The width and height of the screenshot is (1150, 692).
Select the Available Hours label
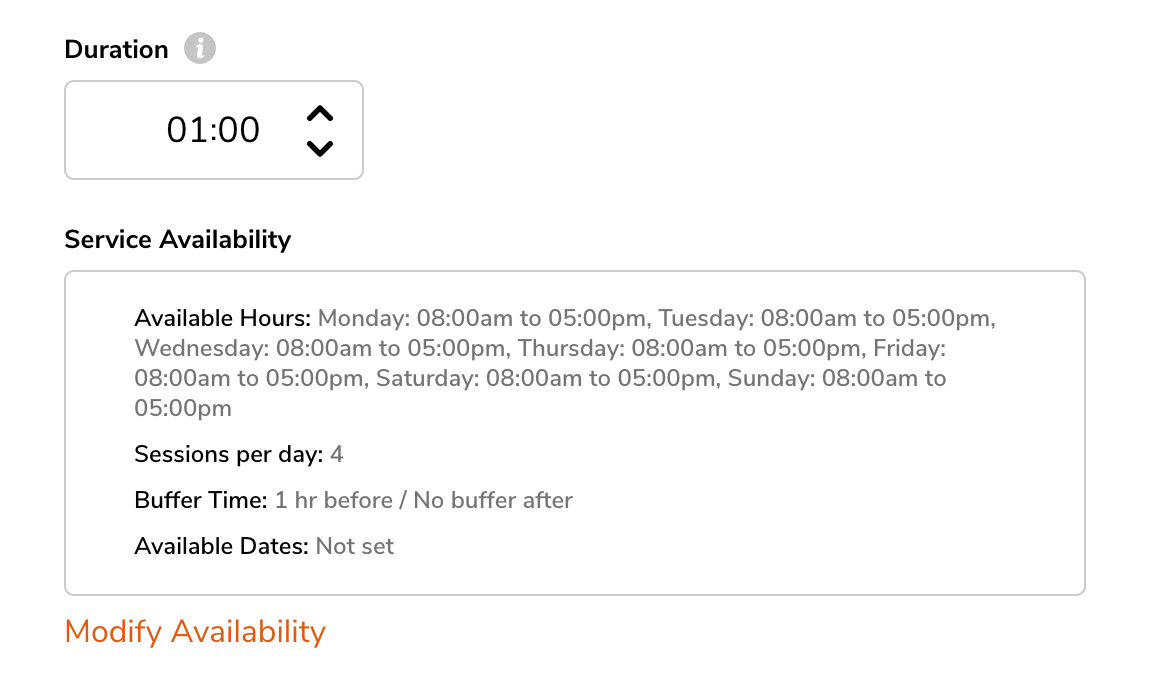223,318
